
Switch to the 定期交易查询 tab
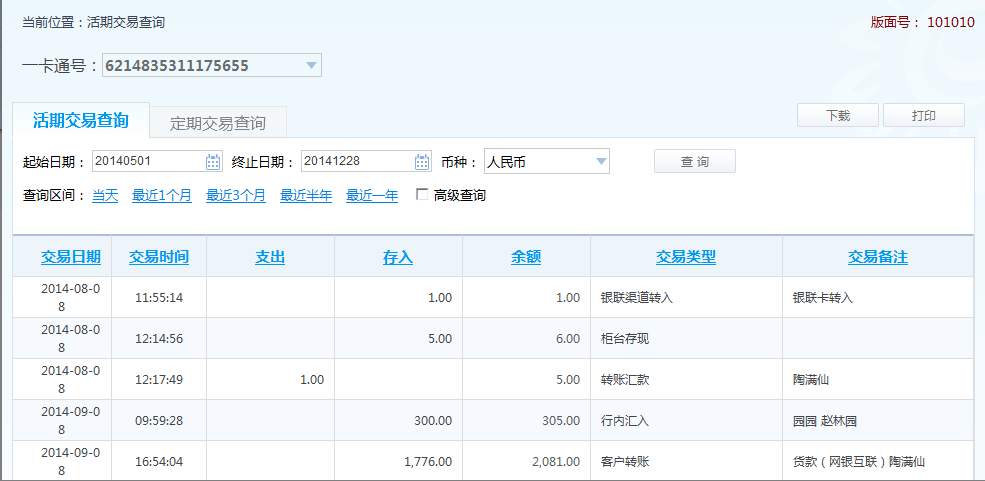[218, 123]
